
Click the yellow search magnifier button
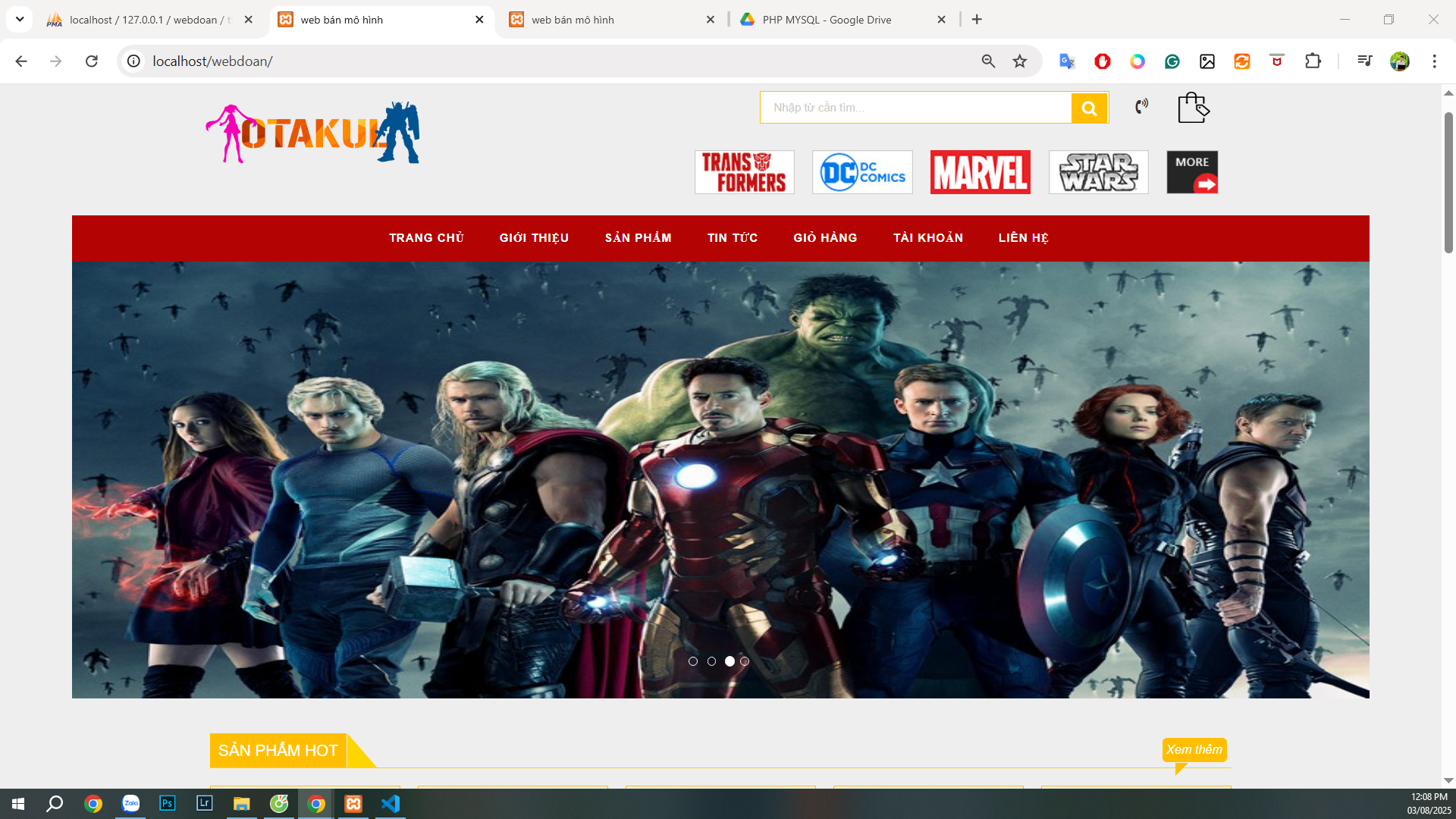1089,108
